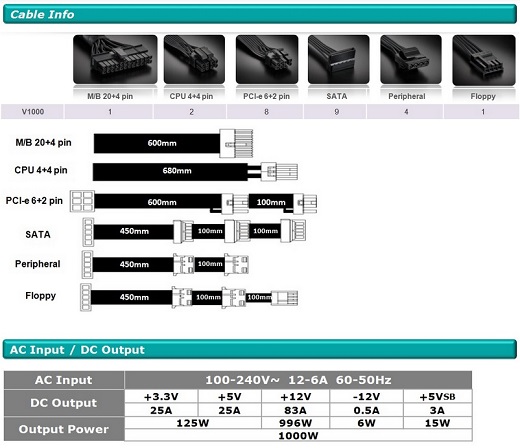Click the SATA 450mm cable segment

[134, 231]
